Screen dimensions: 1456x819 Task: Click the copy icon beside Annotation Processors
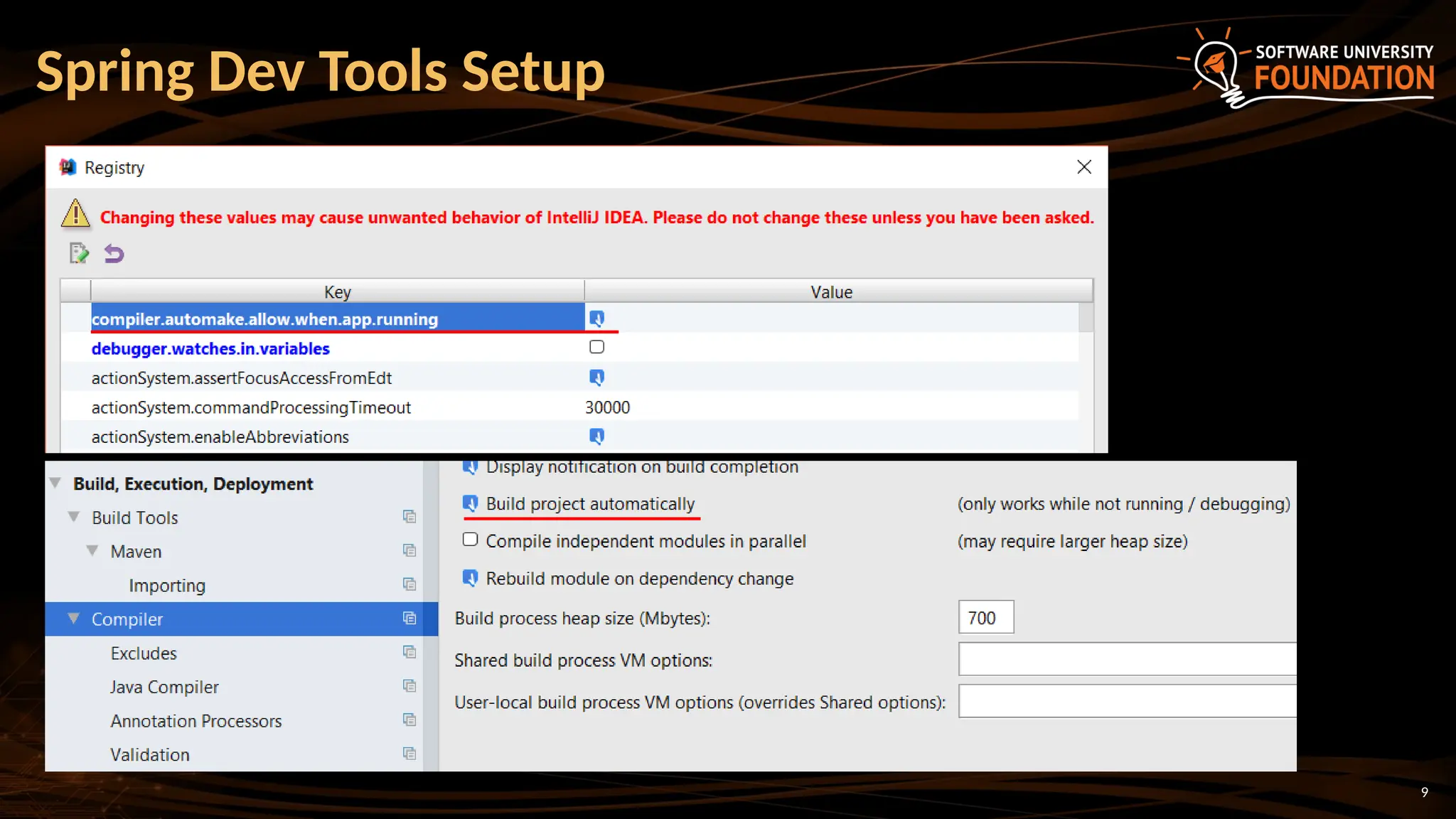[x=409, y=720]
